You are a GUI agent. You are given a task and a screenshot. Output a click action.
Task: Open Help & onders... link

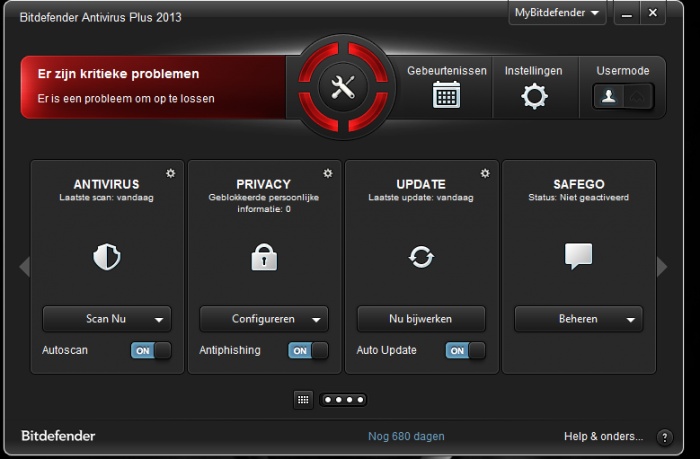pyautogui.click(x=604, y=436)
